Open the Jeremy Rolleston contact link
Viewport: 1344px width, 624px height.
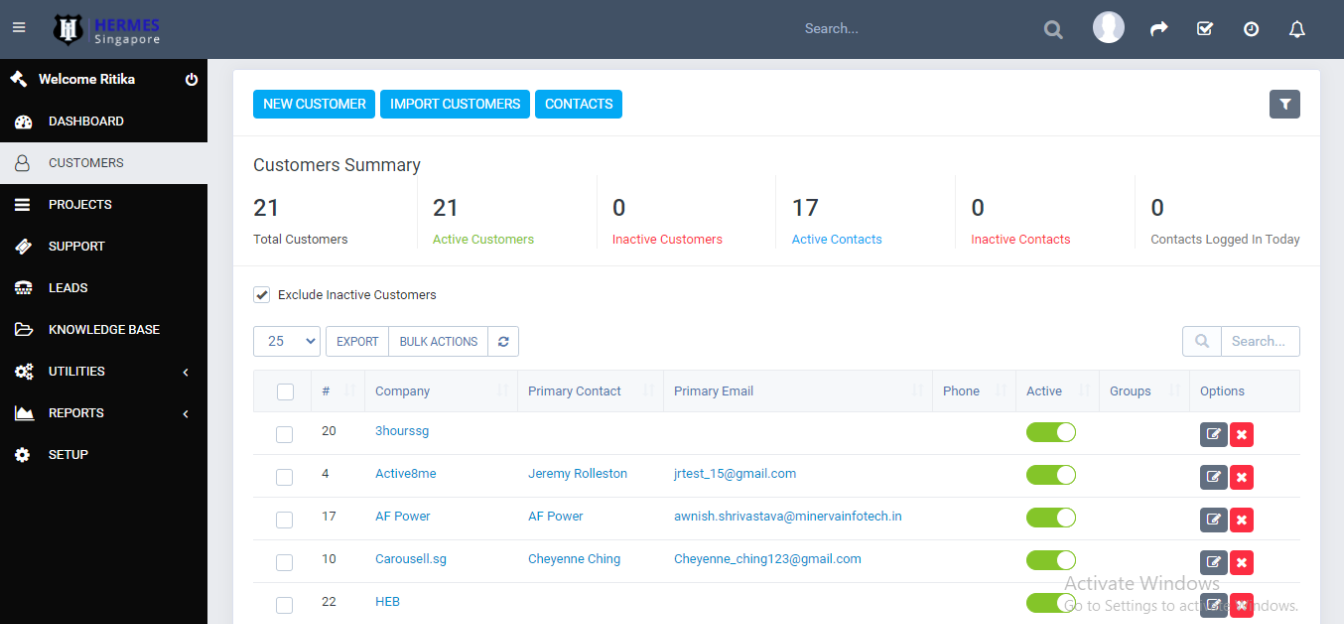click(x=577, y=474)
